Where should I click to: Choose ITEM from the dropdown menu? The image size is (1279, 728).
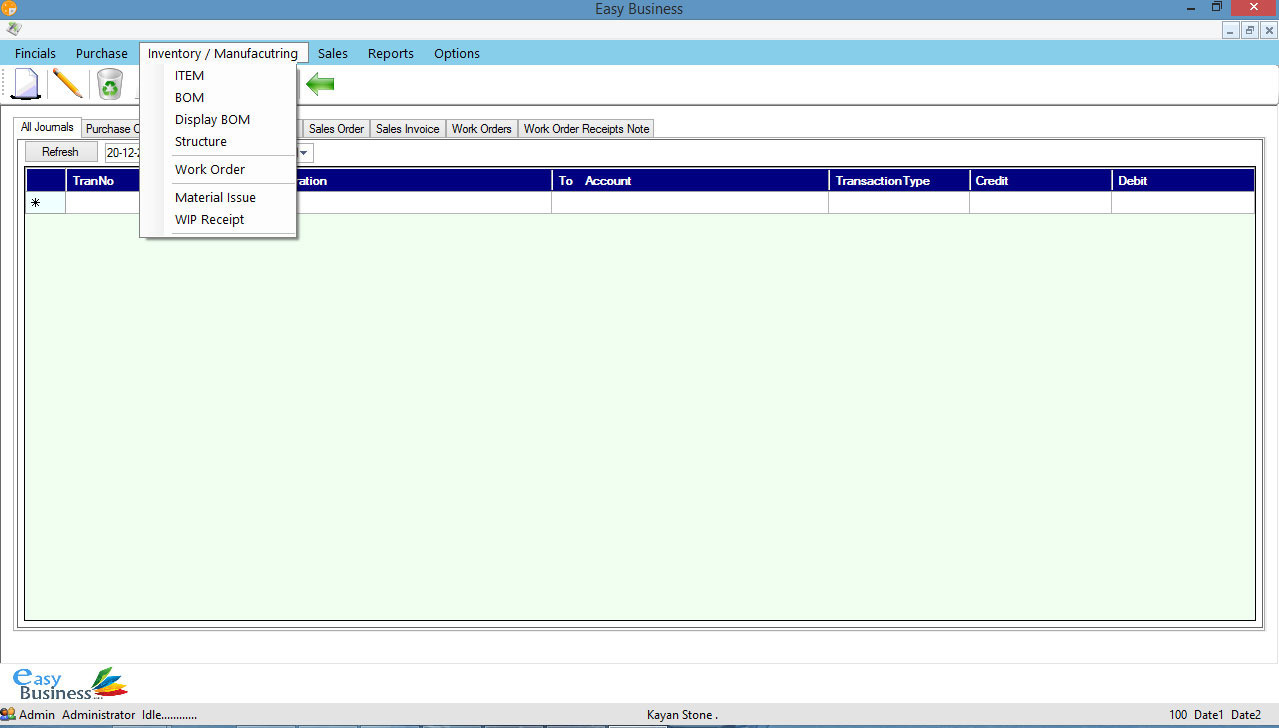click(219, 75)
